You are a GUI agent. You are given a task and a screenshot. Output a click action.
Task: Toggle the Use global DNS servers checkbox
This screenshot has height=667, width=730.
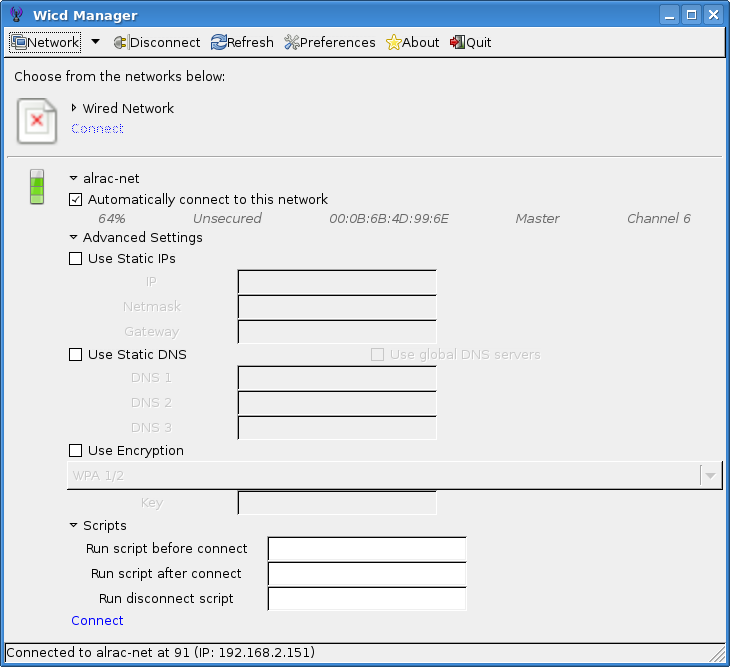coord(377,355)
